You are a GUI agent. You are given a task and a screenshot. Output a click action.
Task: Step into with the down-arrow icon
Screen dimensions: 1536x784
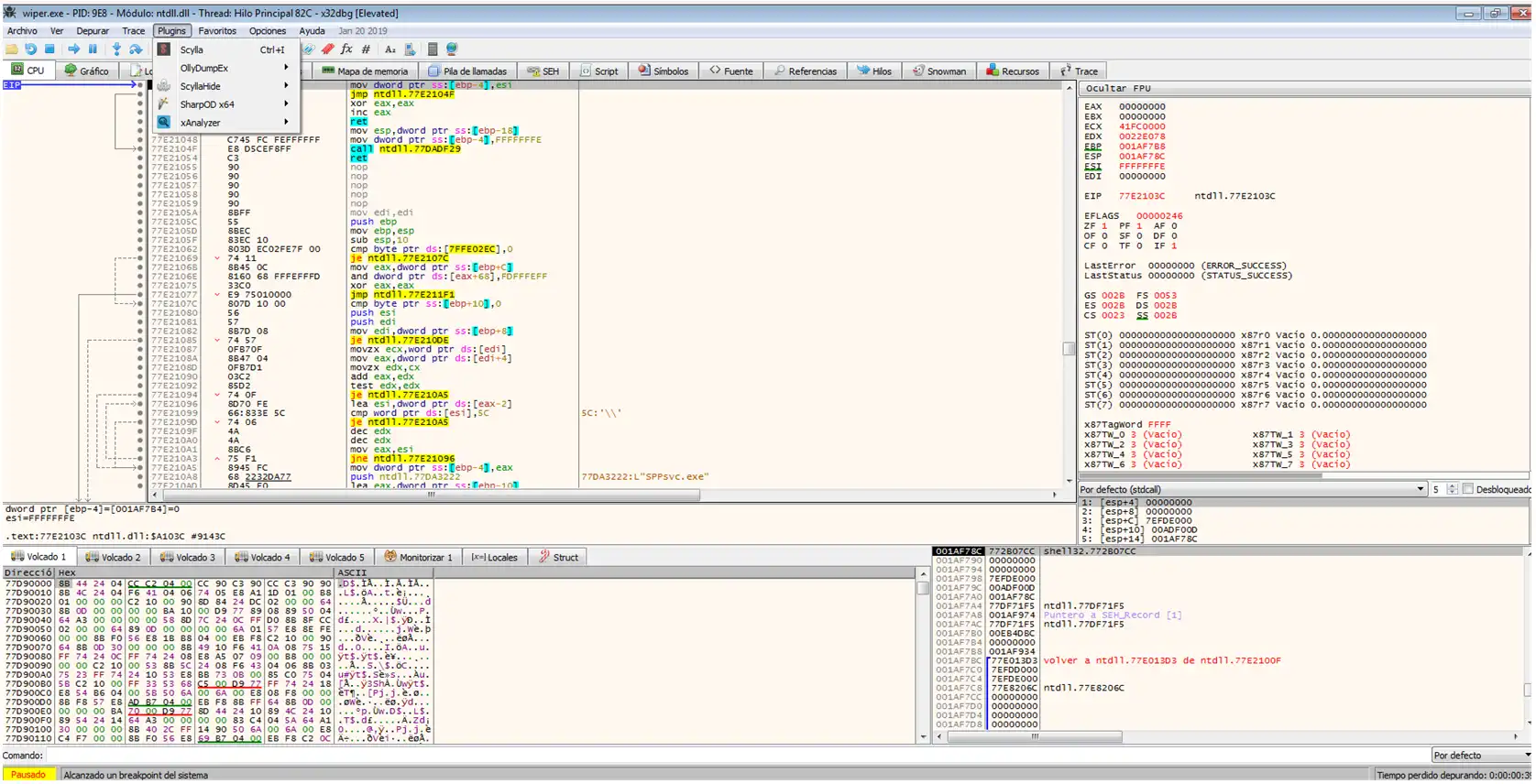(116, 49)
